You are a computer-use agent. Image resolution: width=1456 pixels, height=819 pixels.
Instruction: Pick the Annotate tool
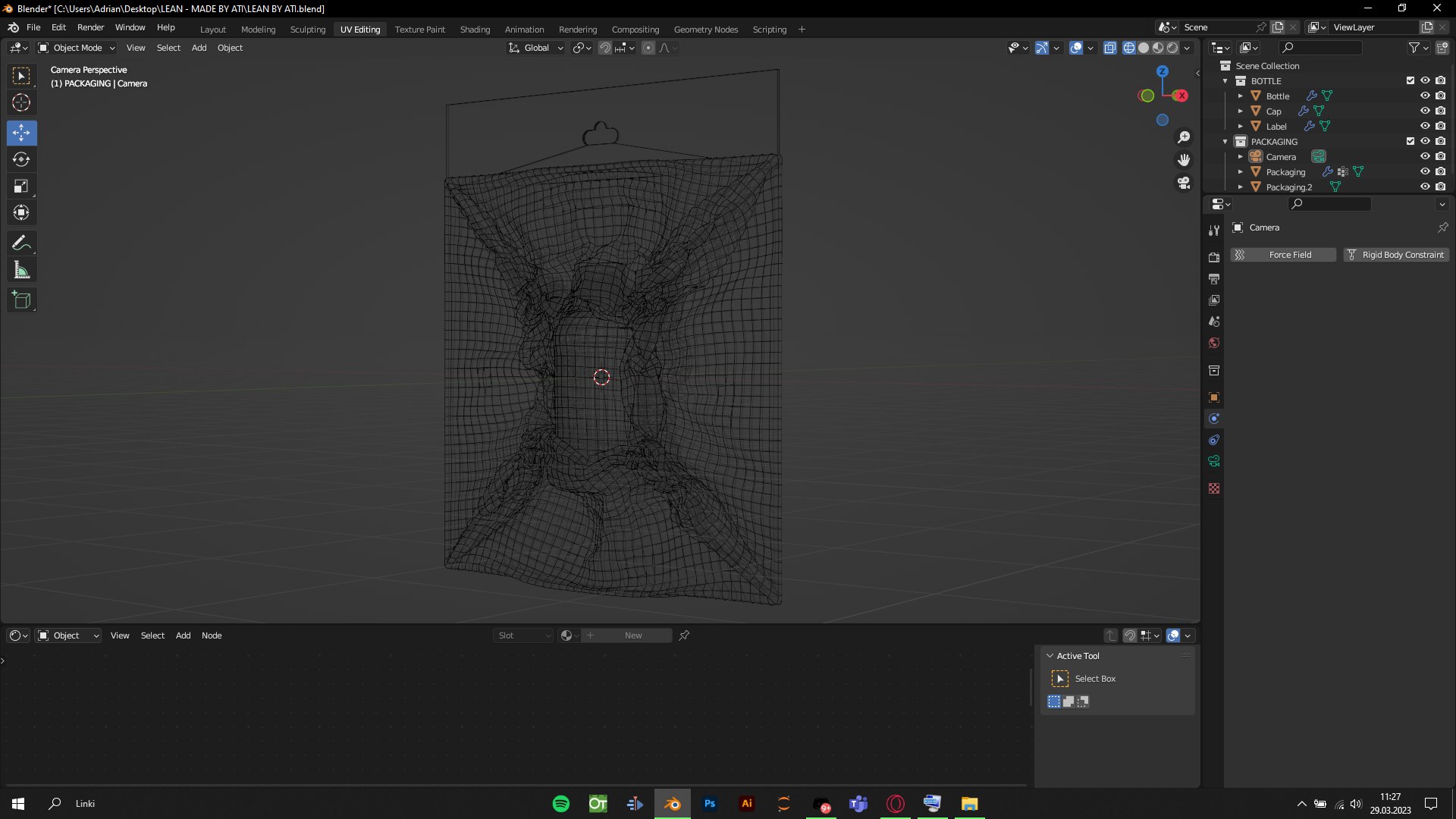click(x=21, y=243)
